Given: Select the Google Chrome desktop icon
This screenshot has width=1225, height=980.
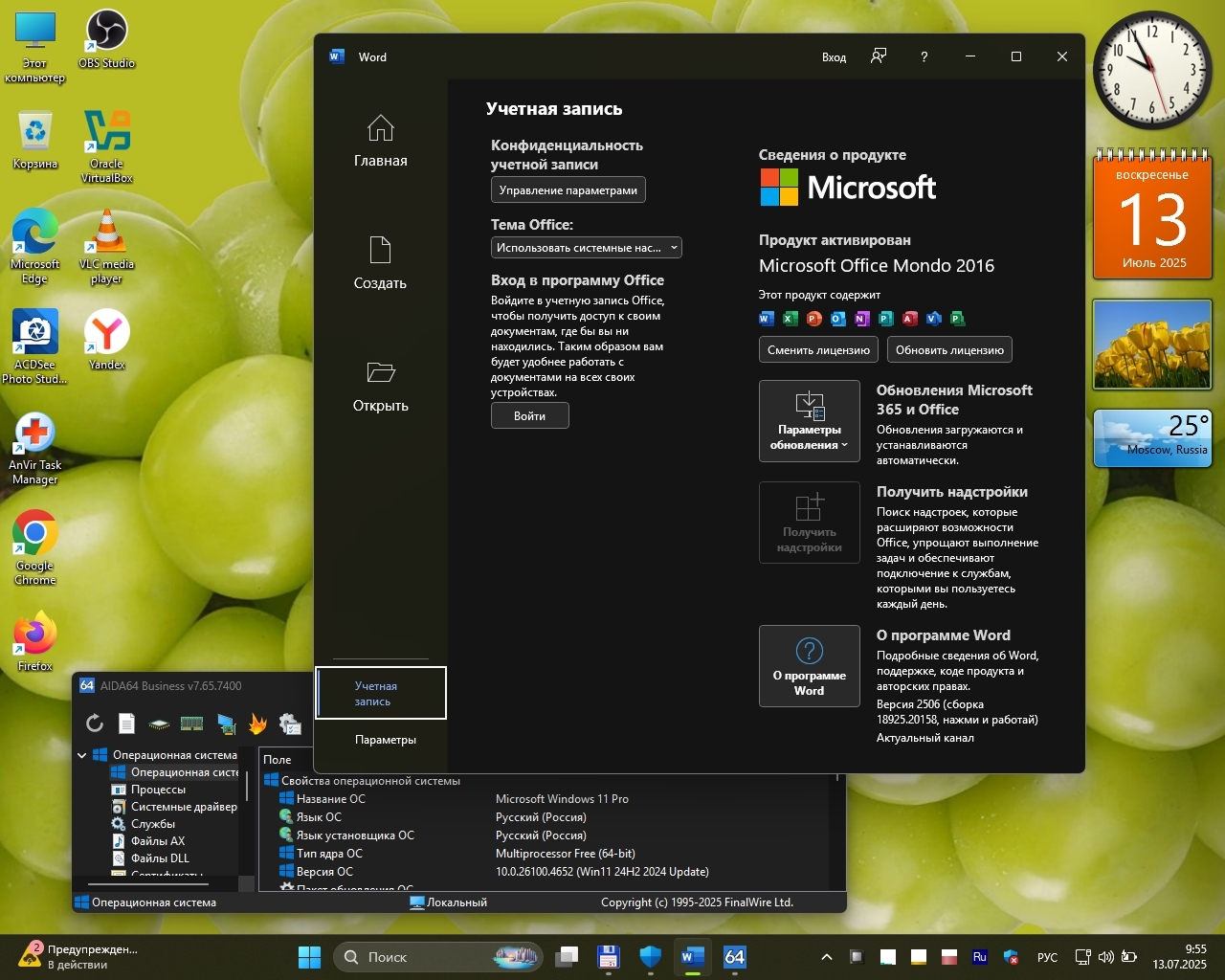Looking at the screenshot, I should tap(34, 548).
